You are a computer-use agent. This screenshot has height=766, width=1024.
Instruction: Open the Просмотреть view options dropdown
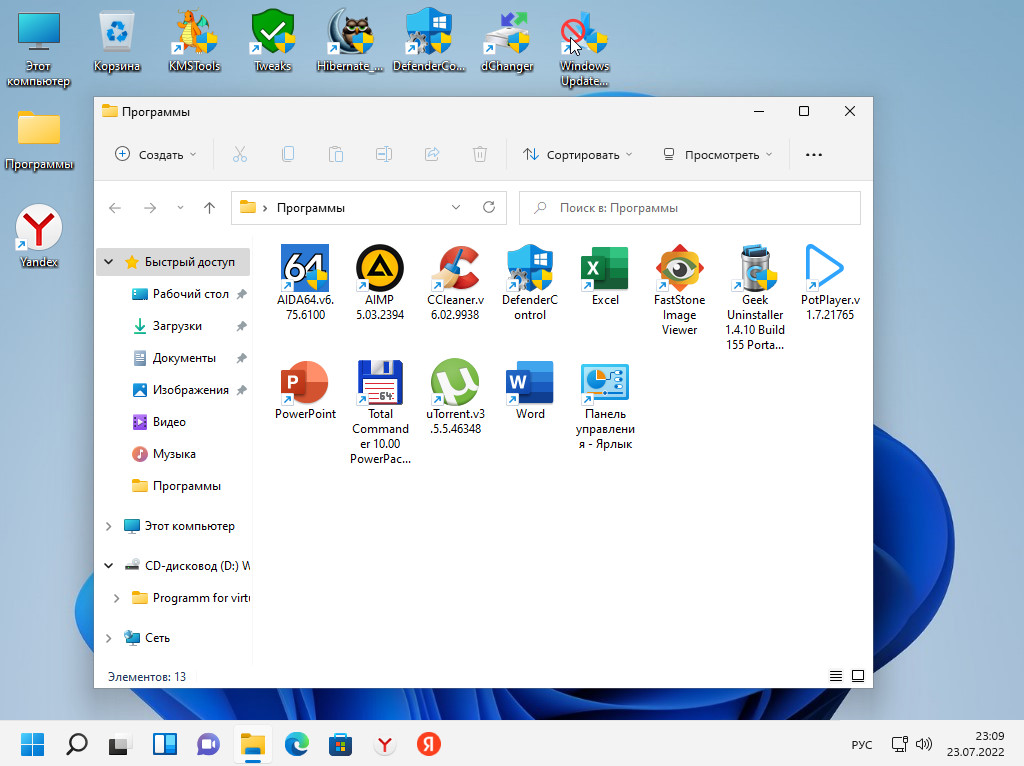pos(718,155)
